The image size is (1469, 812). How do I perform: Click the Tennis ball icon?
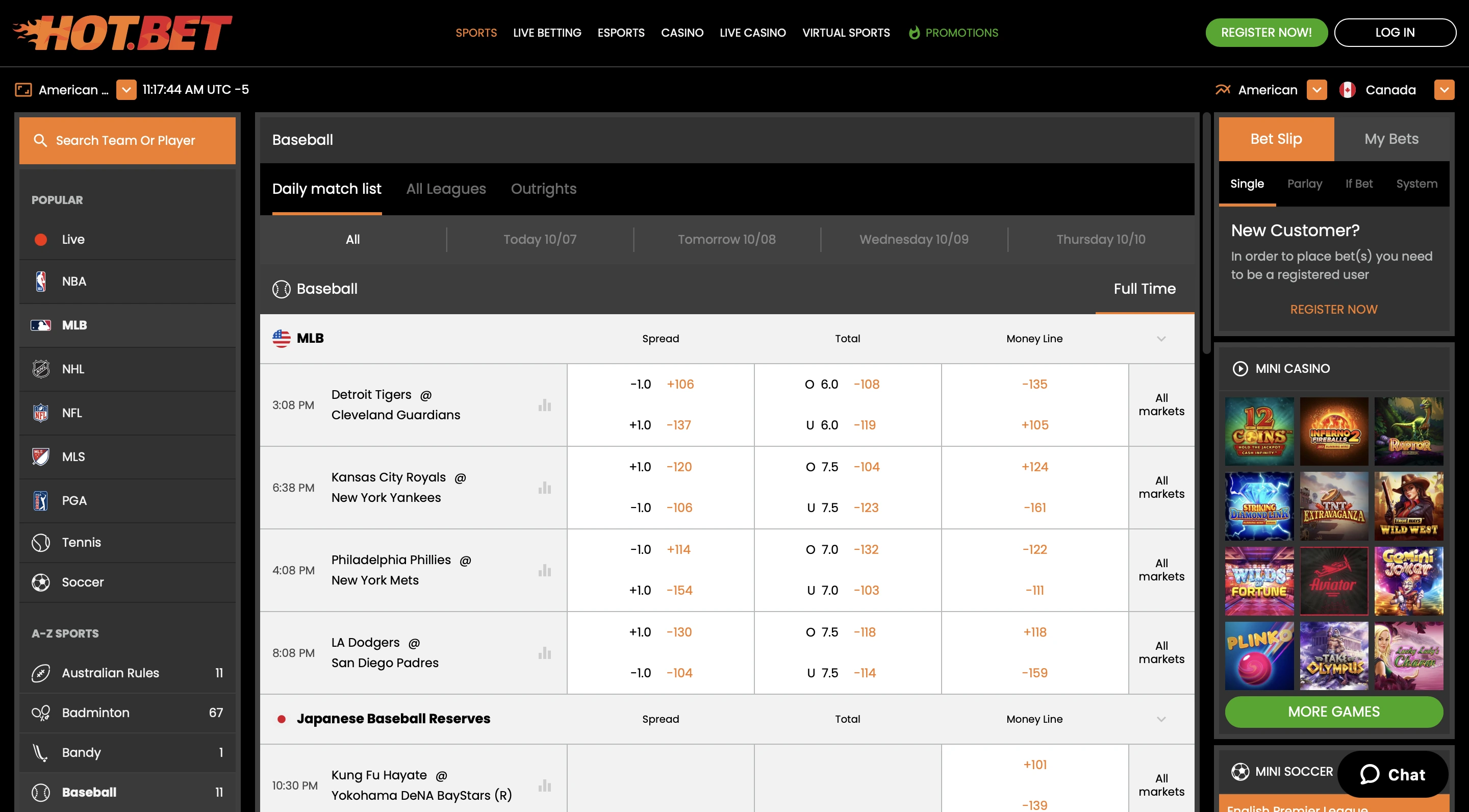[40, 542]
